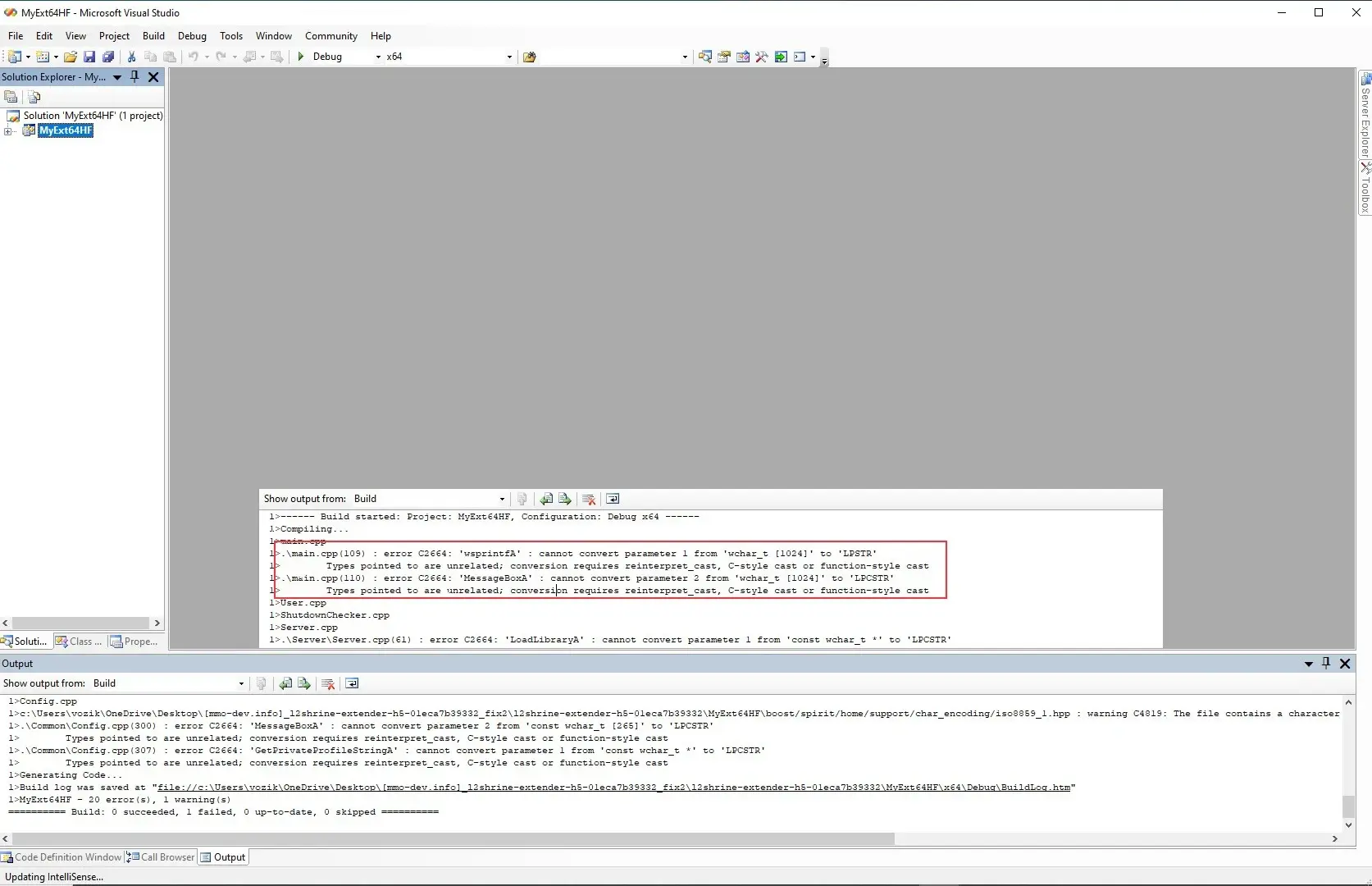Go to next message in the bottom Output toolbar
Screen dimensions: 1372x886
[x=304, y=683]
